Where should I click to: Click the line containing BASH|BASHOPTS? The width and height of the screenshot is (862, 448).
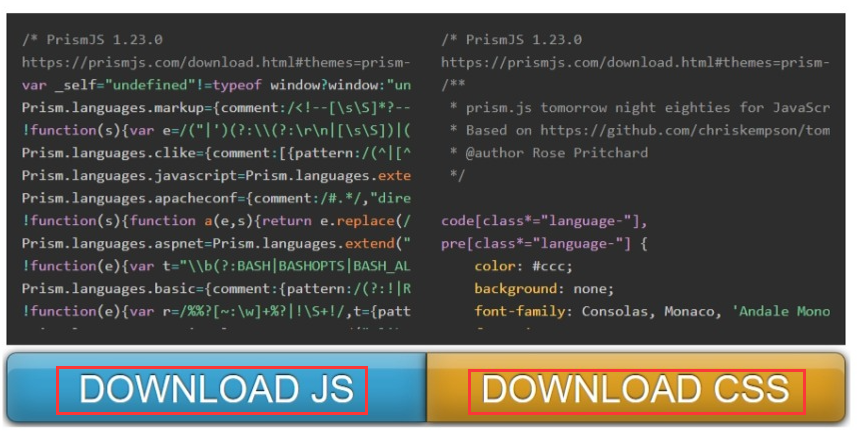216,266
